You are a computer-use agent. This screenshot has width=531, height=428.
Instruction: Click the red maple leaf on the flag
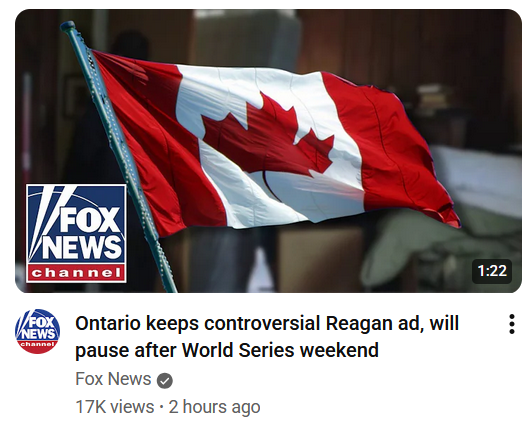[x=268, y=135]
